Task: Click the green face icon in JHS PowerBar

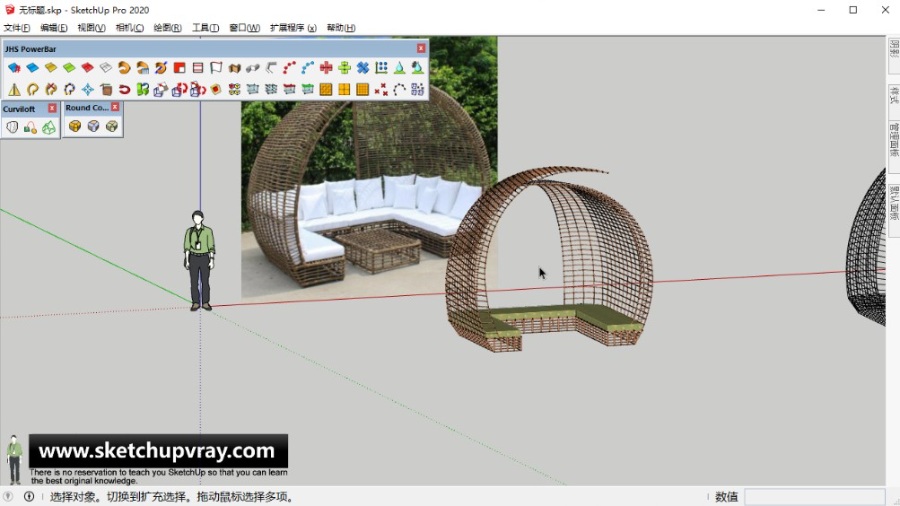Action: (69, 68)
